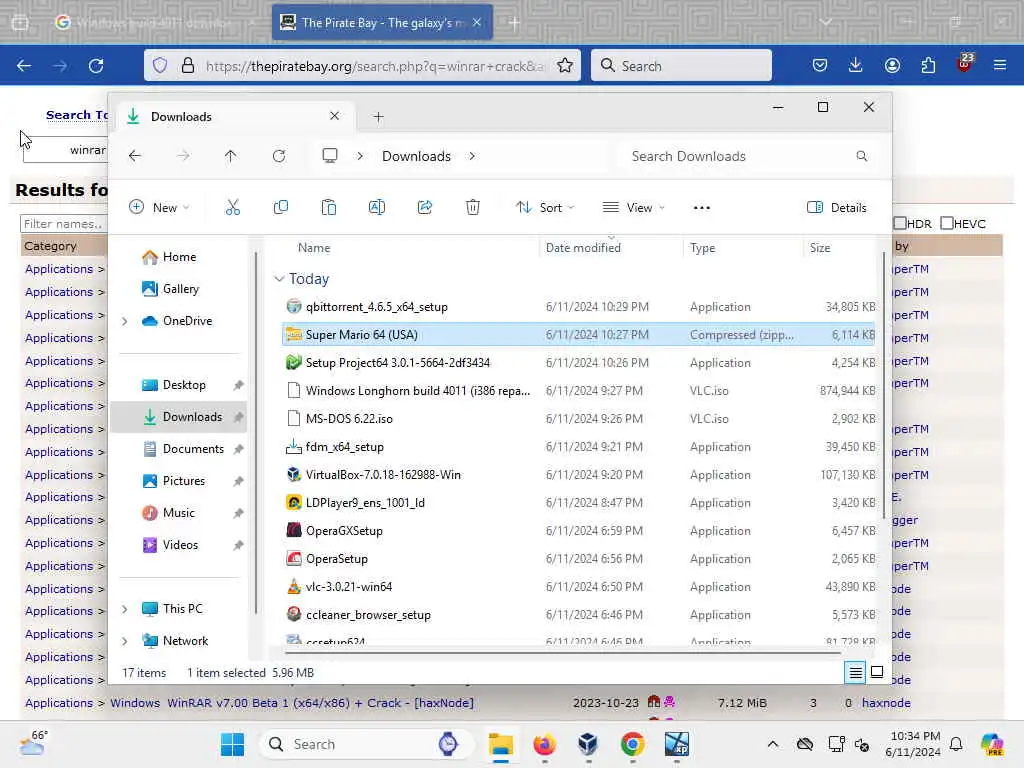
Task: Click the uBlock extension icon with badge 23
Action: [x=965, y=63]
